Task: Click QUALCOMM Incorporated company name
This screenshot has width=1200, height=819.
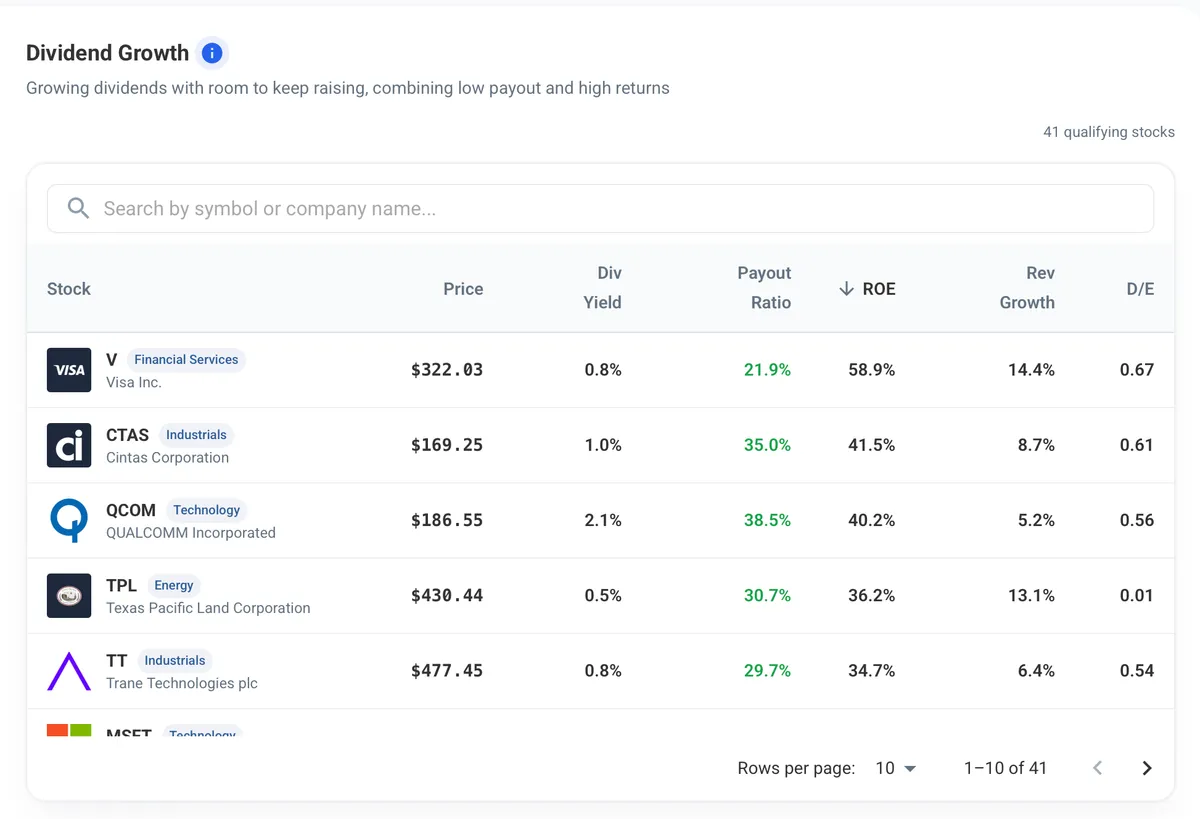Action: pyautogui.click(x=191, y=532)
